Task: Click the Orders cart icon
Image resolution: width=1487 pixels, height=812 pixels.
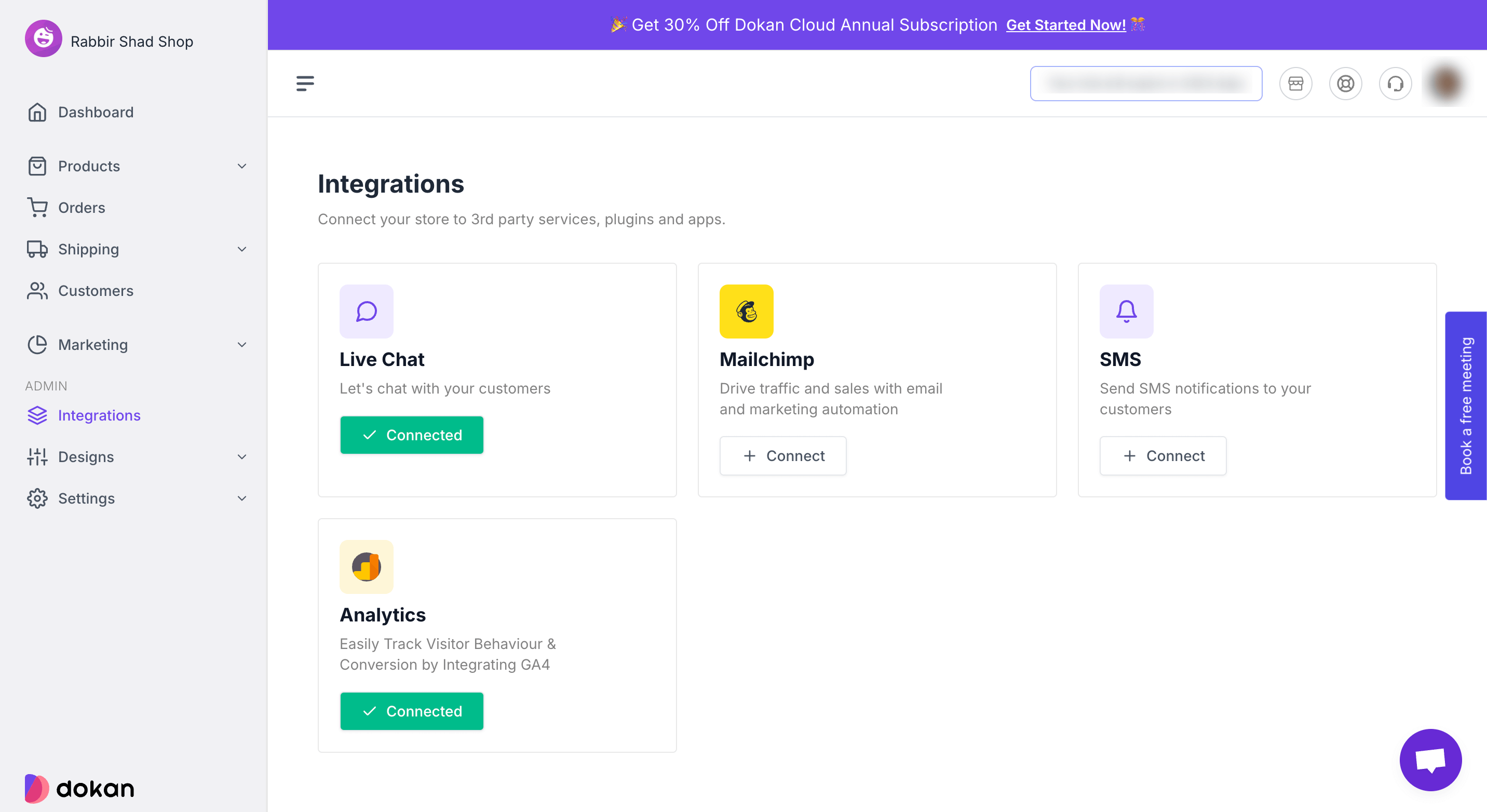Action: 37,208
